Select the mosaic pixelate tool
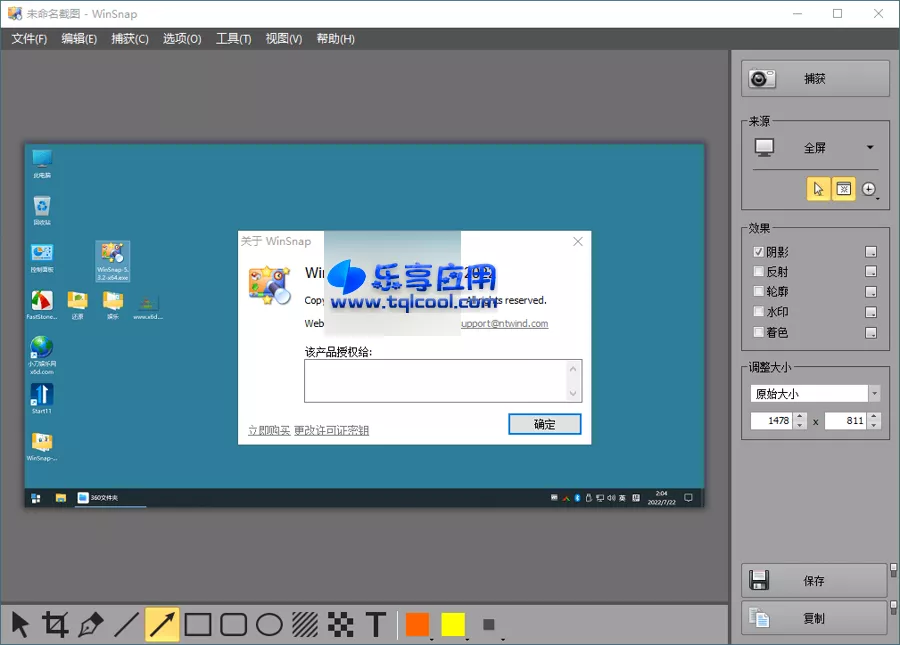The width and height of the screenshot is (900, 645). coord(339,623)
